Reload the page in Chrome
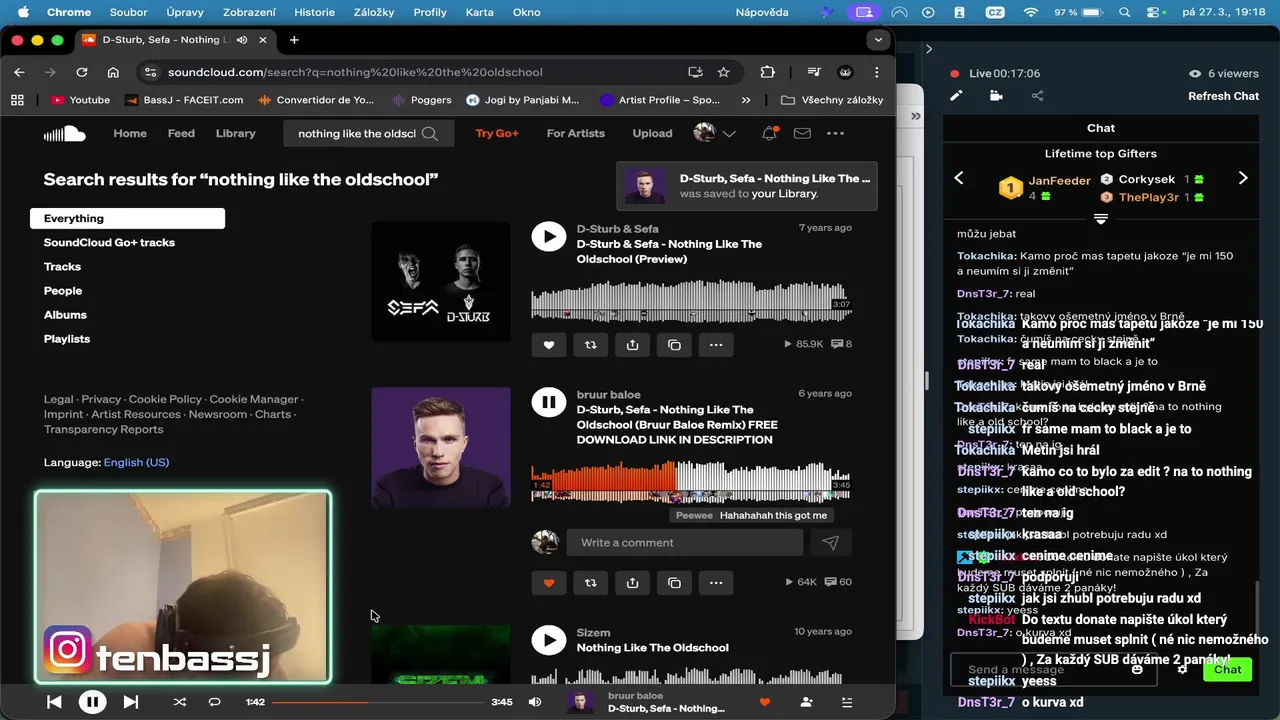 82,72
